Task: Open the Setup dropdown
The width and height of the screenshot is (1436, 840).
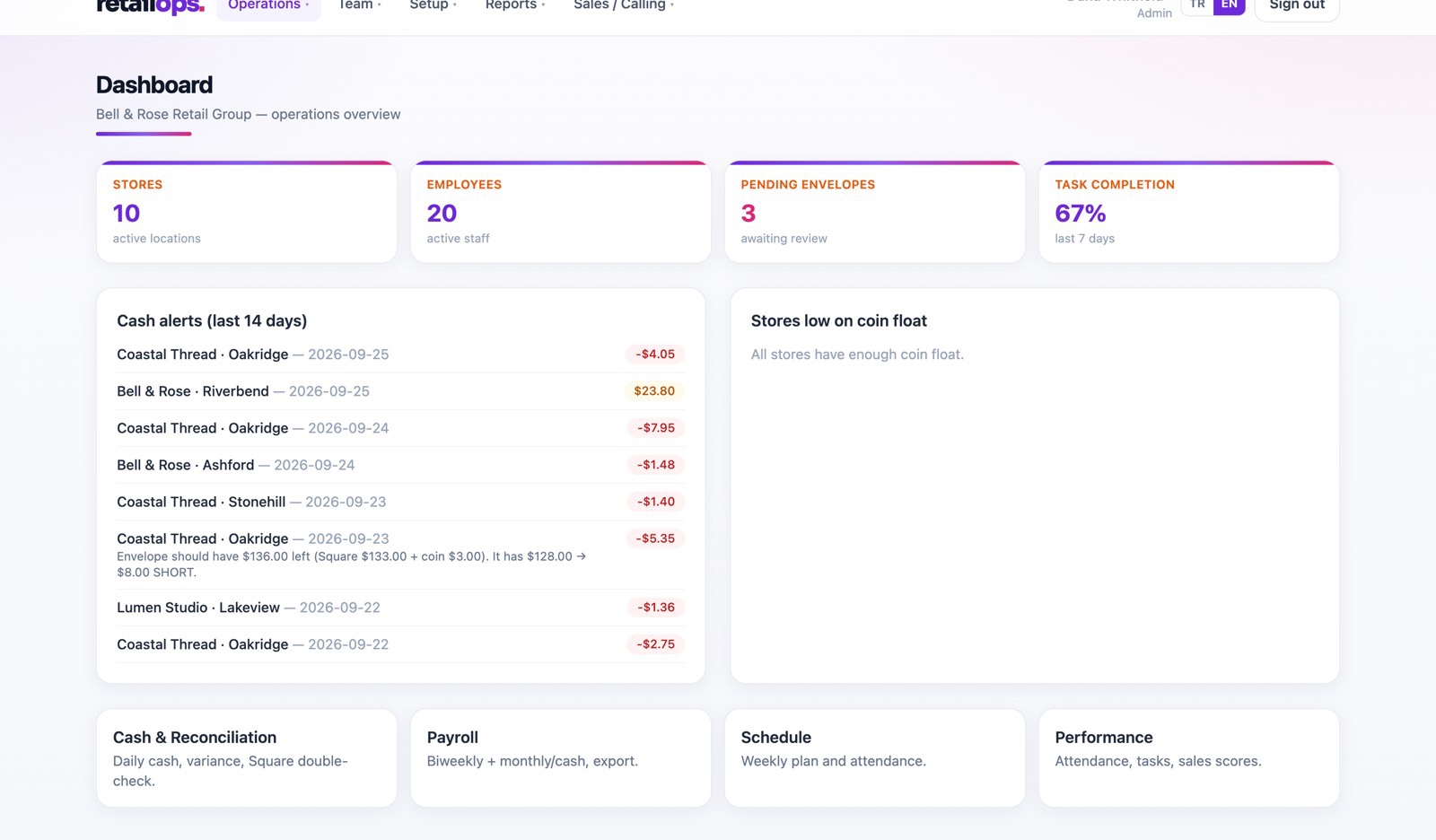Action: pyautogui.click(x=433, y=5)
